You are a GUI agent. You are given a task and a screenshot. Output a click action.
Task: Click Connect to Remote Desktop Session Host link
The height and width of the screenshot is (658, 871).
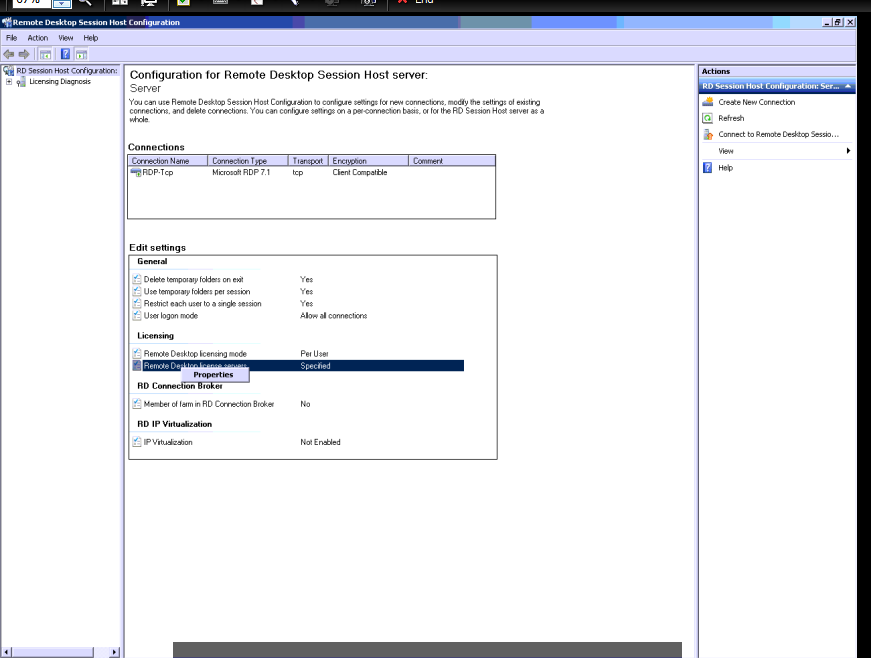pos(778,134)
